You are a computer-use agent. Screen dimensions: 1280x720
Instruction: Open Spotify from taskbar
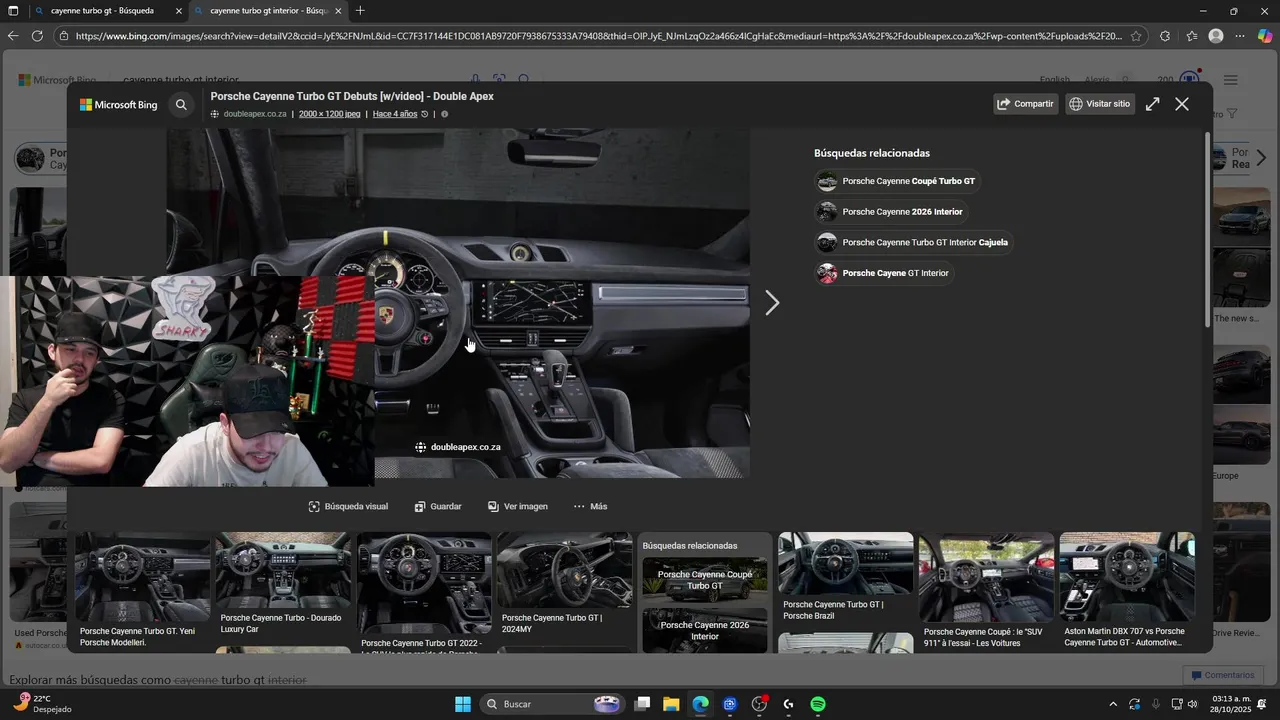coord(818,704)
